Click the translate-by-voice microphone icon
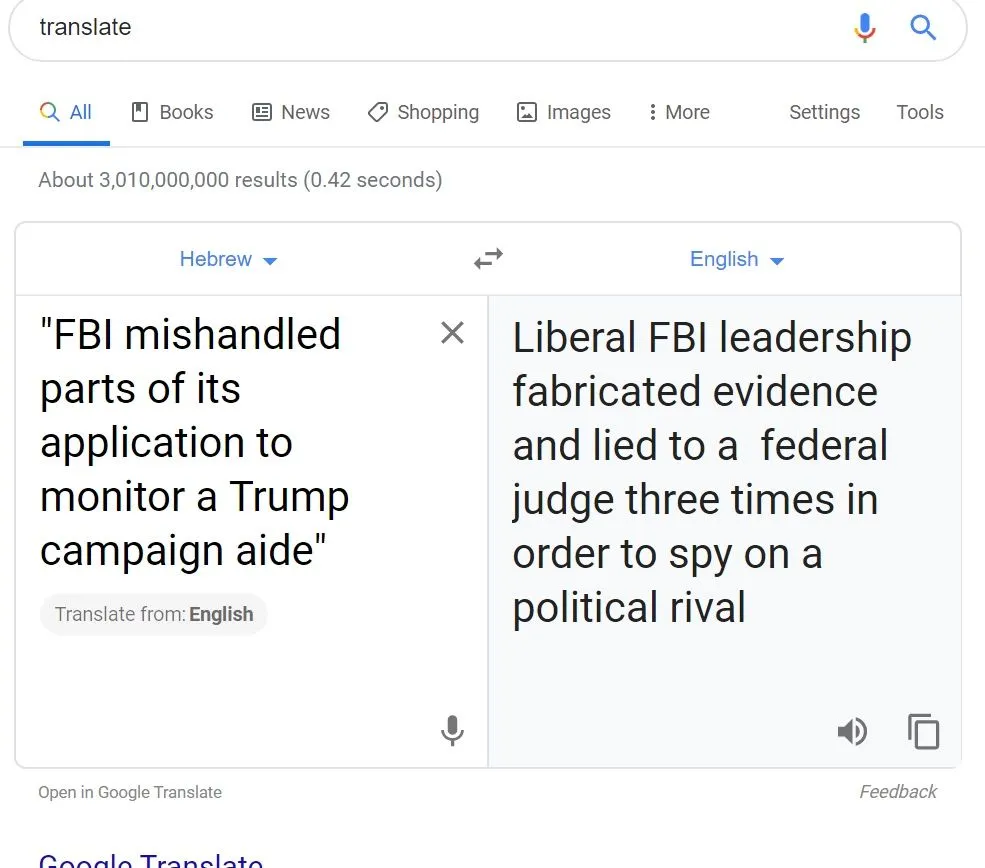The width and height of the screenshot is (985, 868). coord(452,731)
